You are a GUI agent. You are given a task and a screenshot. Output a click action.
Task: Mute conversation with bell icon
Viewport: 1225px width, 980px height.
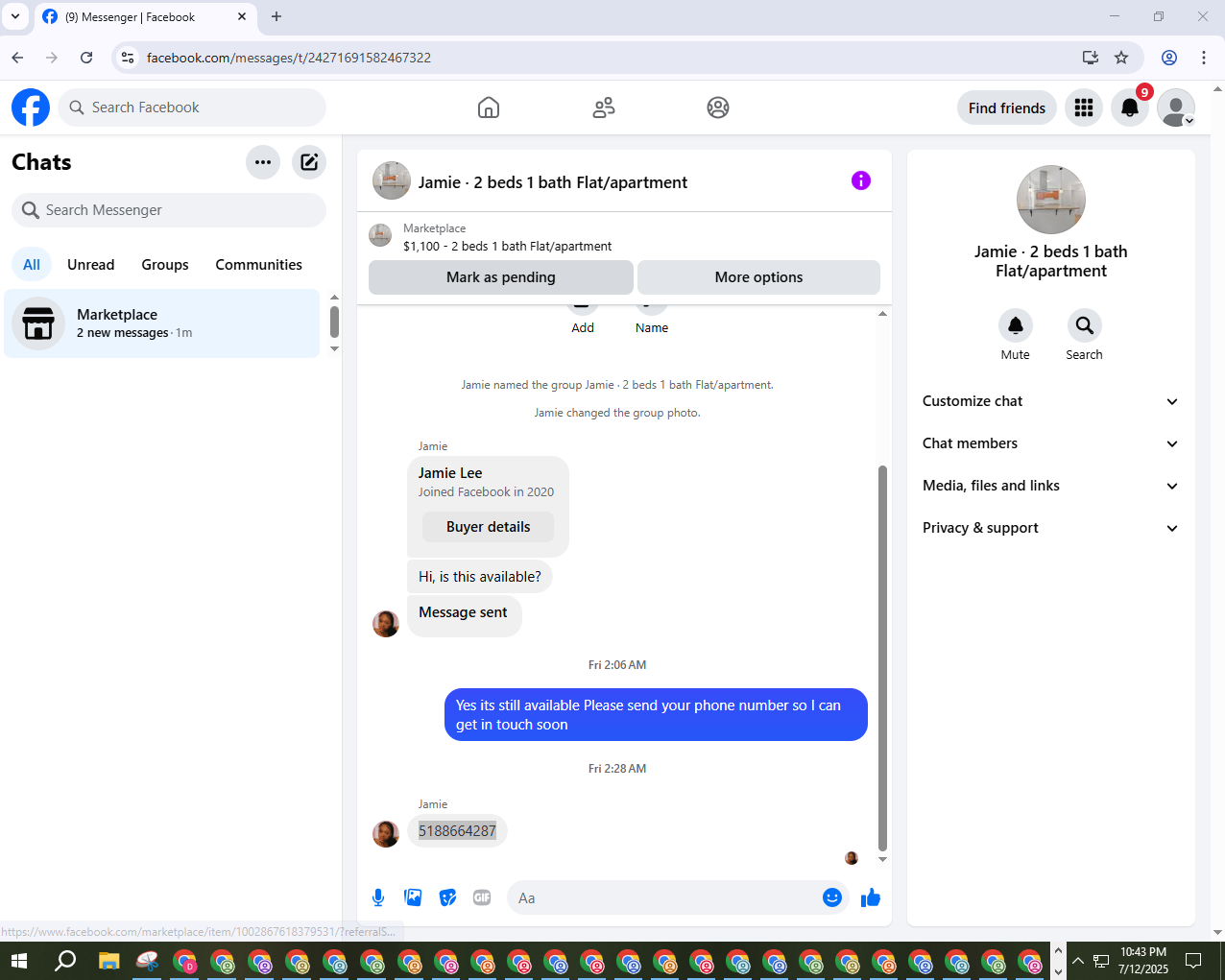pyautogui.click(x=1015, y=325)
